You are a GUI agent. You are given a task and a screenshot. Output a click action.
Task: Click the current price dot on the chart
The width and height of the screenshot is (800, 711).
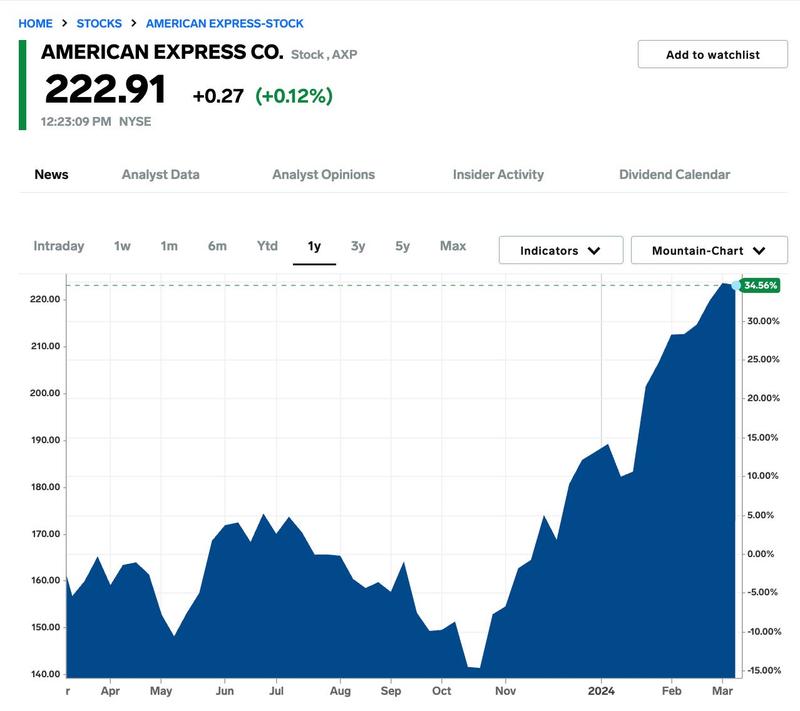point(736,286)
